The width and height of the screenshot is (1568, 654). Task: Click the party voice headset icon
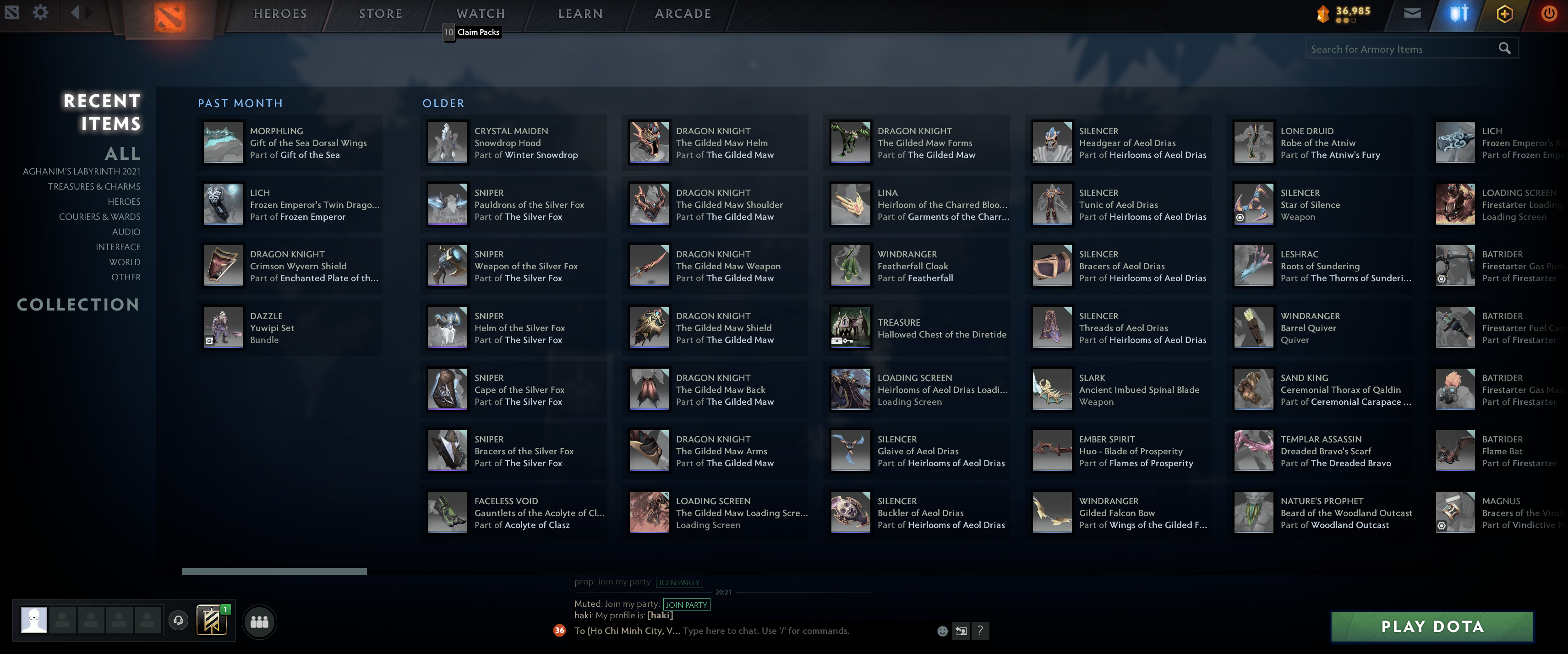(x=178, y=621)
